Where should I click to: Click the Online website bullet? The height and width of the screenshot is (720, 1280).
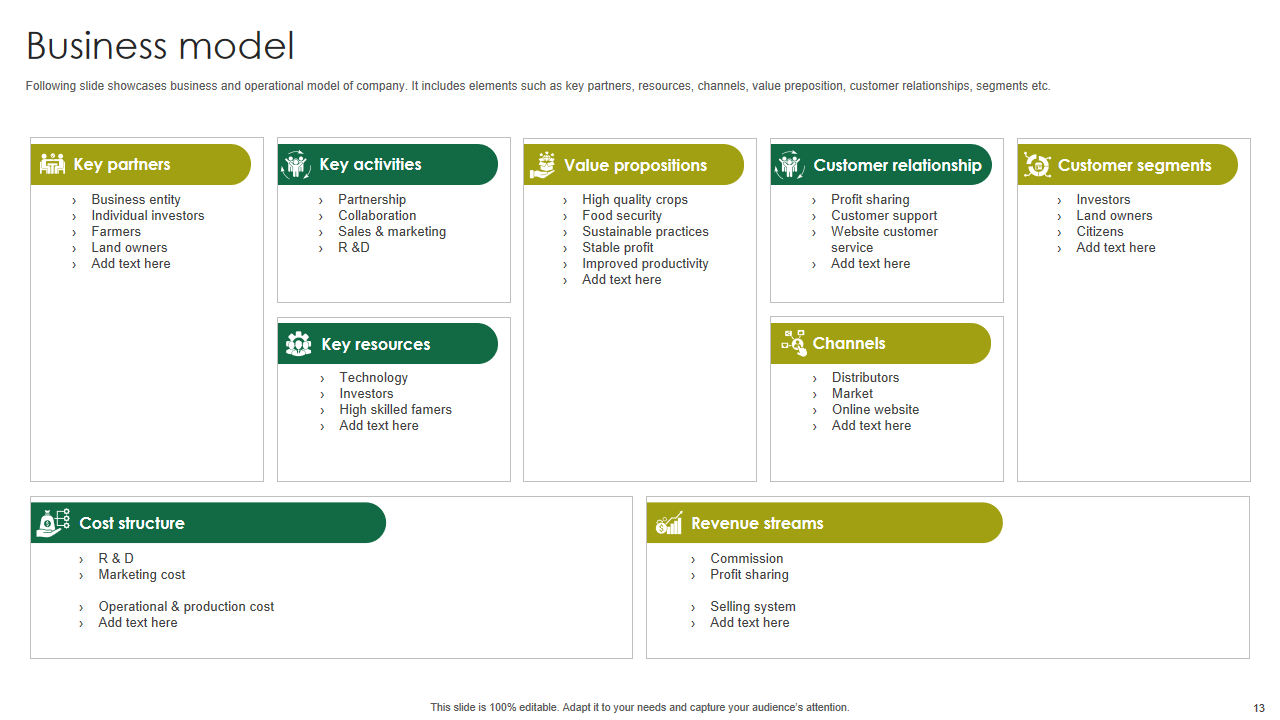pos(875,410)
